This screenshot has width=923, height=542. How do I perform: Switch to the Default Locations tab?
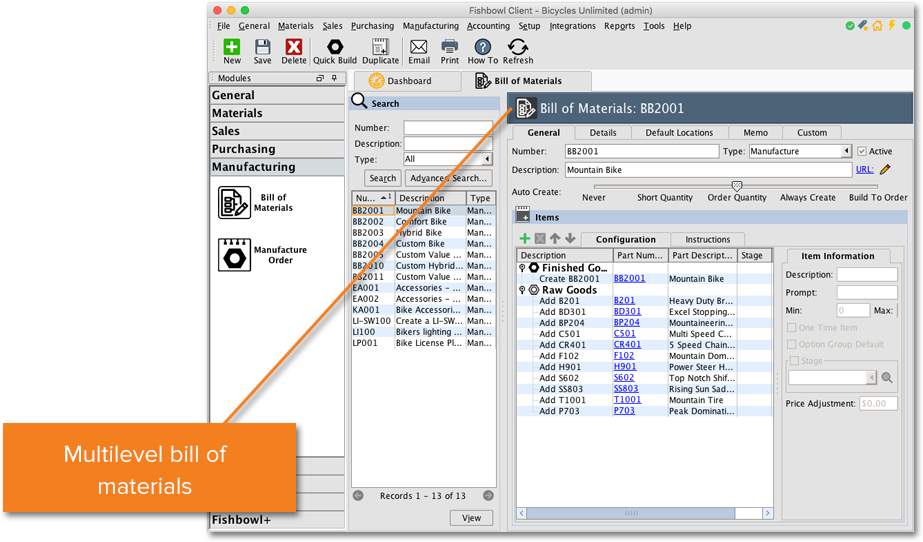point(679,133)
